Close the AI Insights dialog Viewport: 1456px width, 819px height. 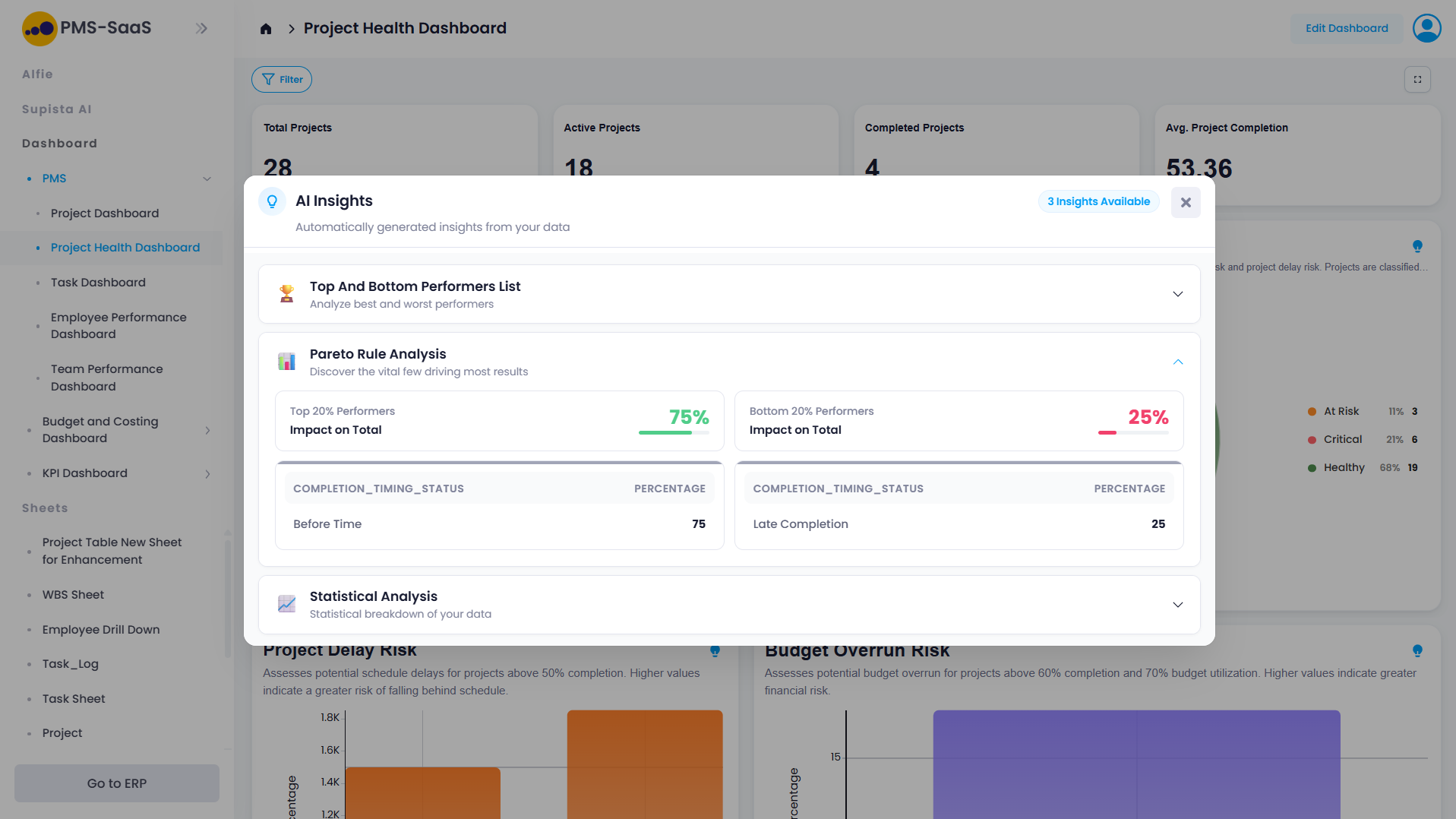pos(1185,202)
